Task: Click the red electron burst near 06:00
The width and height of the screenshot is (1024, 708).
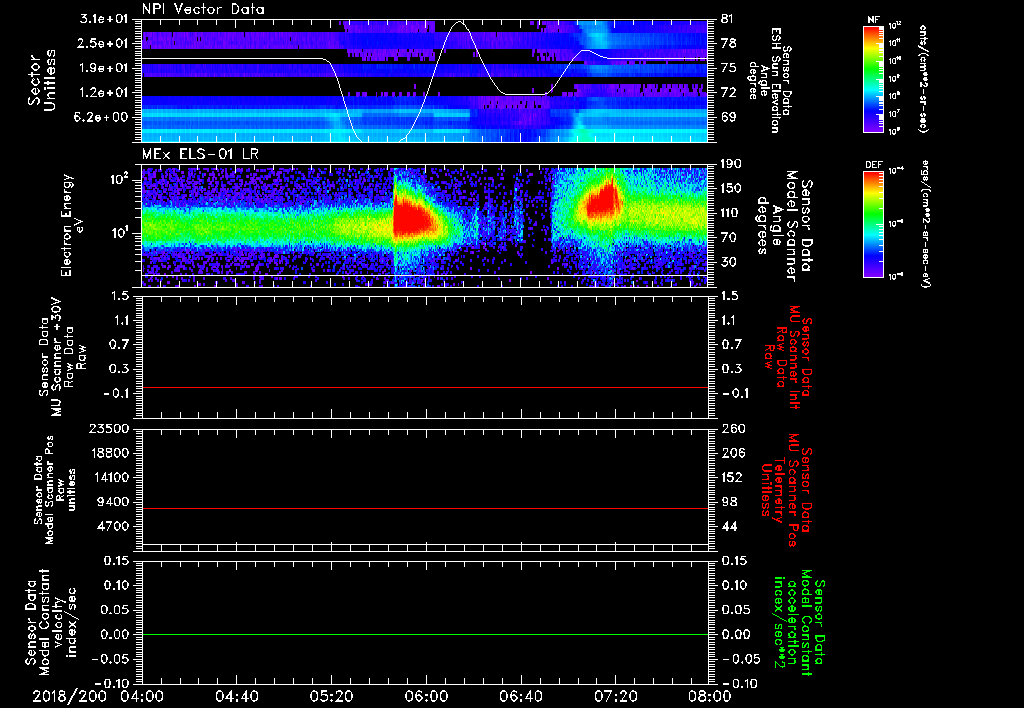Action: (x=413, y=217)
